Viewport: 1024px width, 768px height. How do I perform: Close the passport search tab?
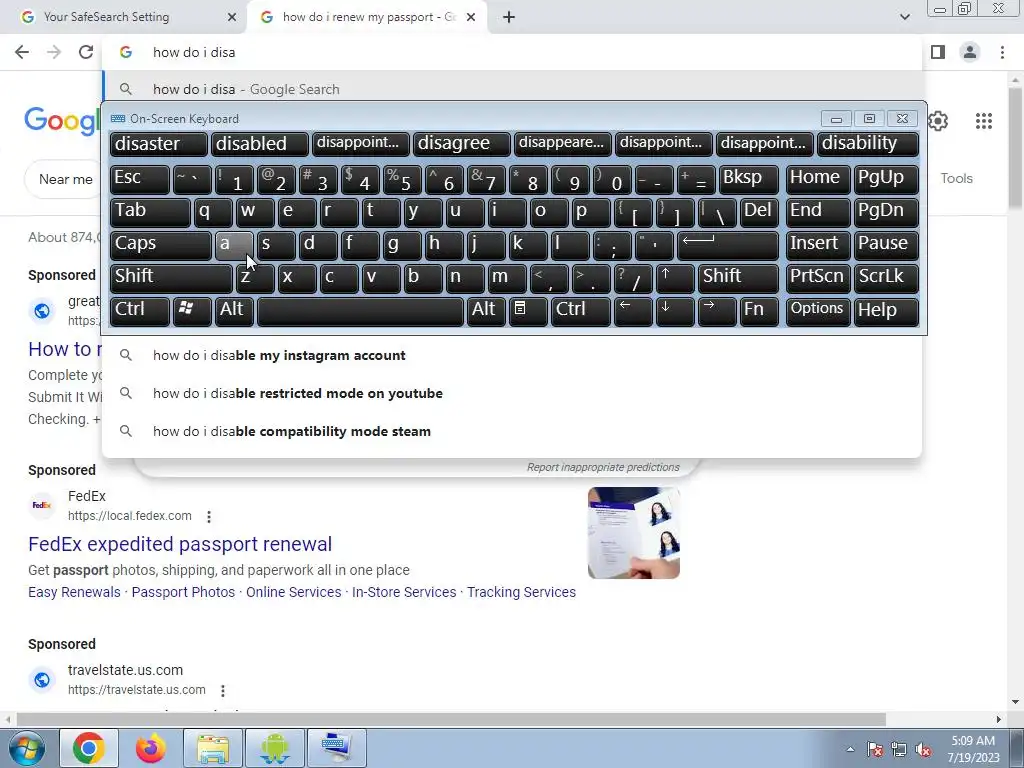tap(471, 17)
